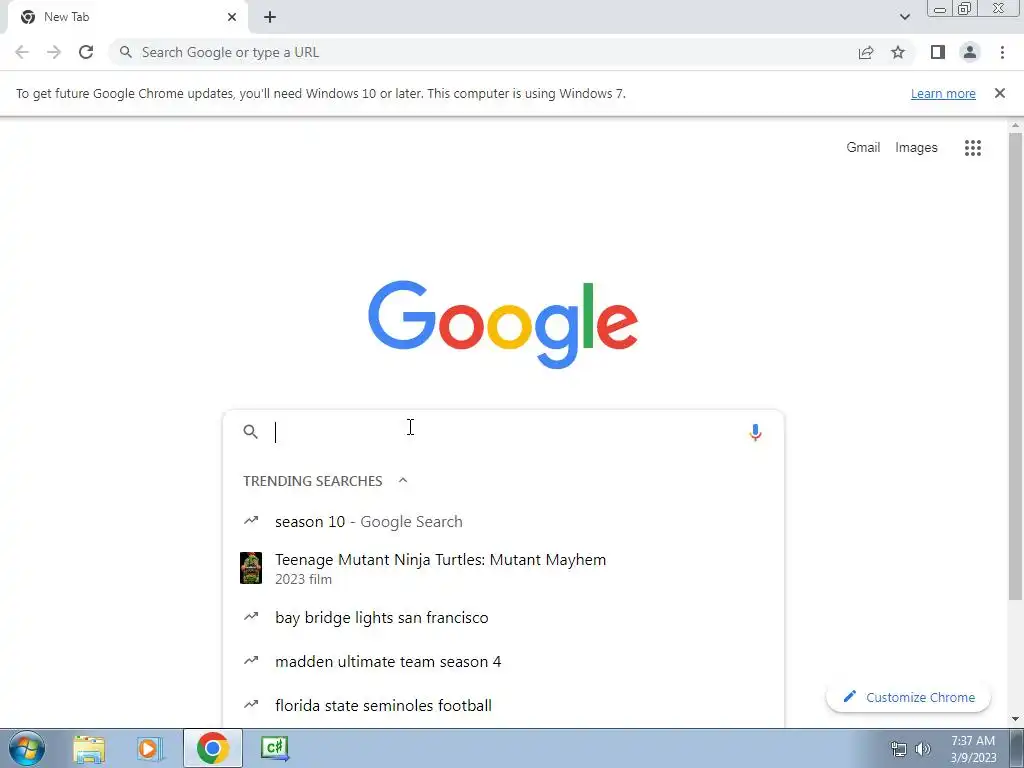
Task: Click the Customize Chrome button
Action: point(908,697)
